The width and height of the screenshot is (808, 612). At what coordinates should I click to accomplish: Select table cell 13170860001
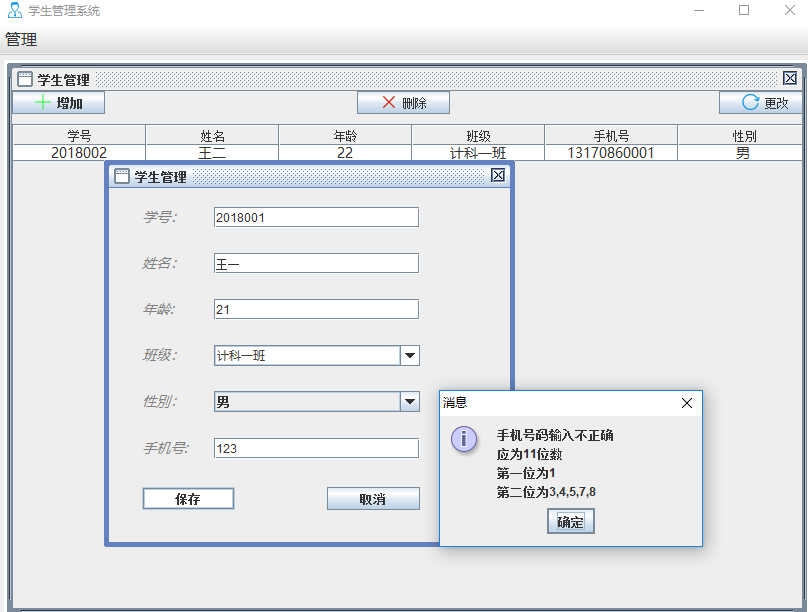[x=611, y=153]
